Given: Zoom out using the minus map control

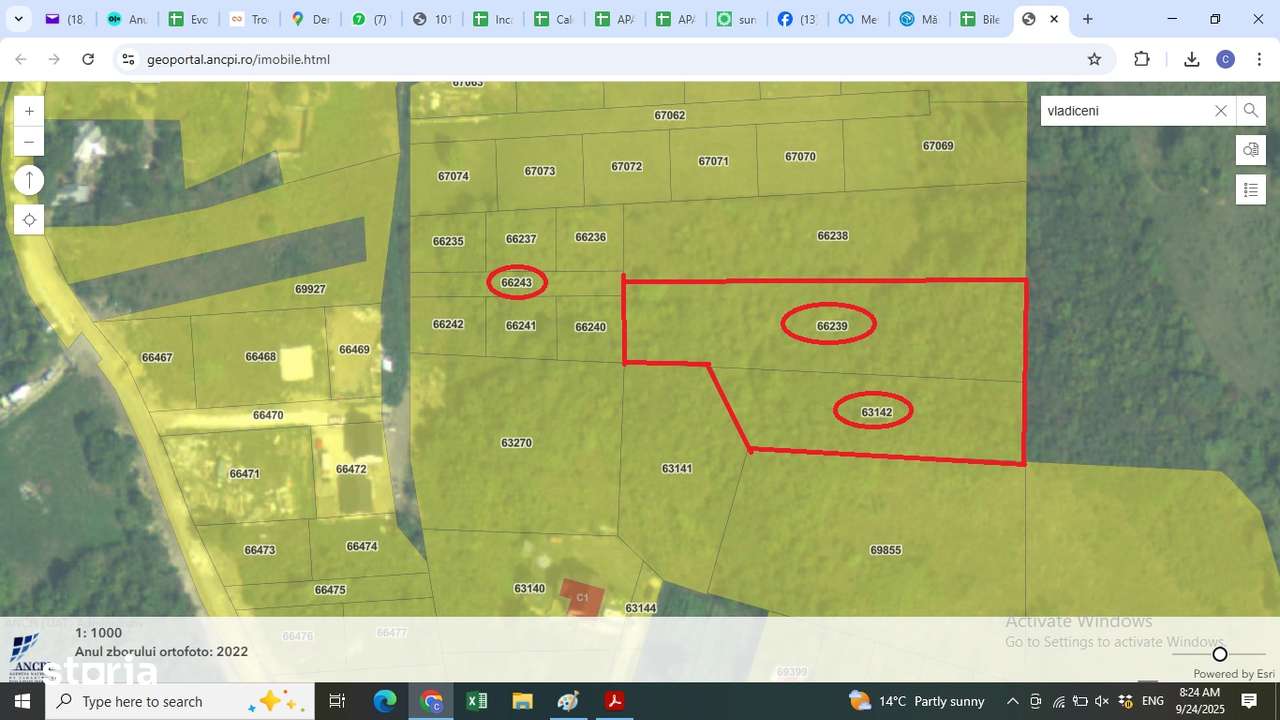Looking at the screenshot, I should 28,141.
